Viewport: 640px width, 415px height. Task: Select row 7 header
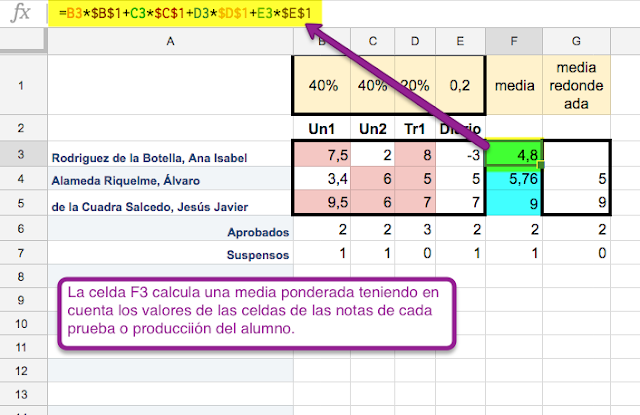click(23, 254)
